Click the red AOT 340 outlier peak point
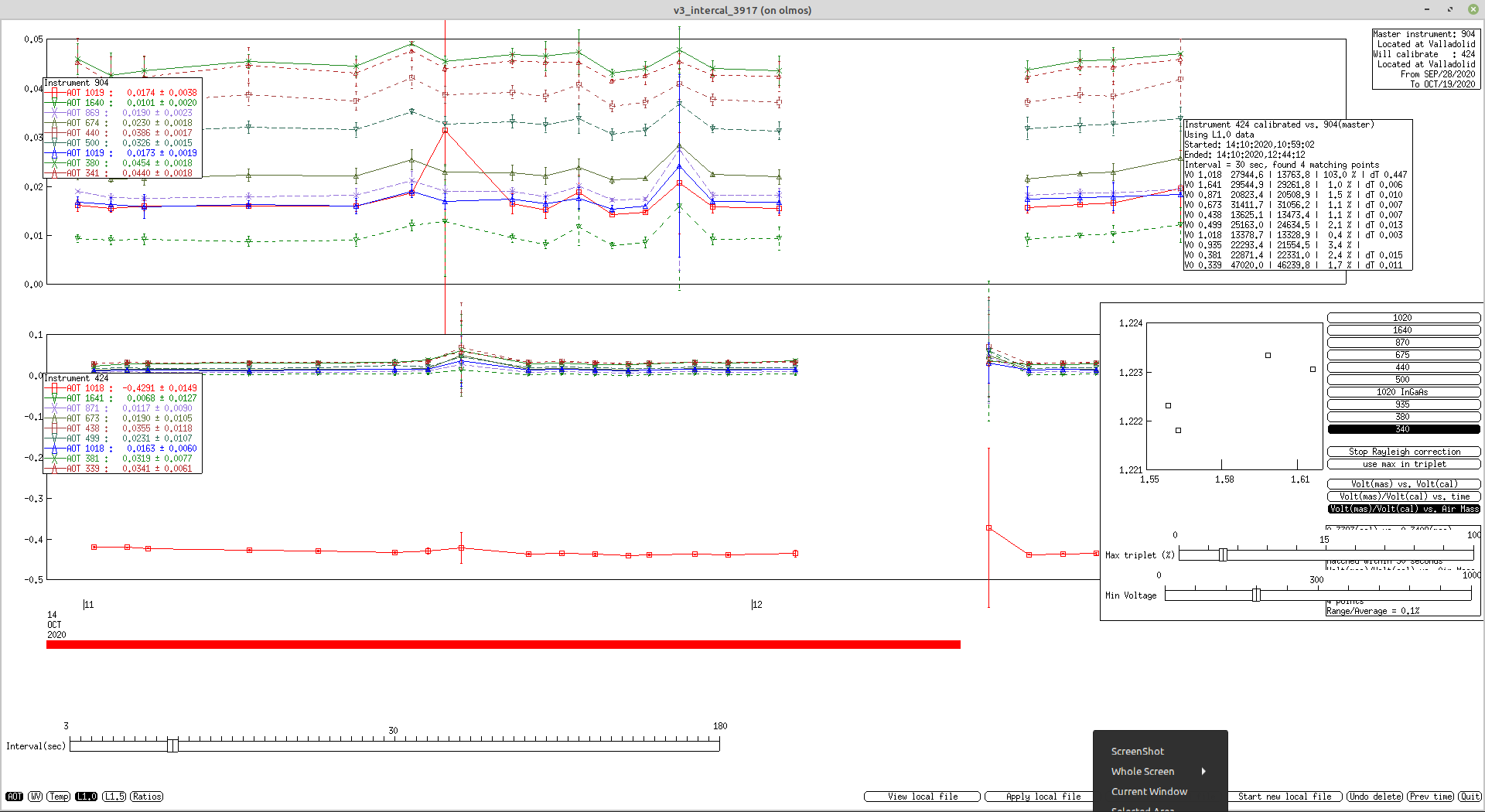1485x812 pixels. pos(445,131)
